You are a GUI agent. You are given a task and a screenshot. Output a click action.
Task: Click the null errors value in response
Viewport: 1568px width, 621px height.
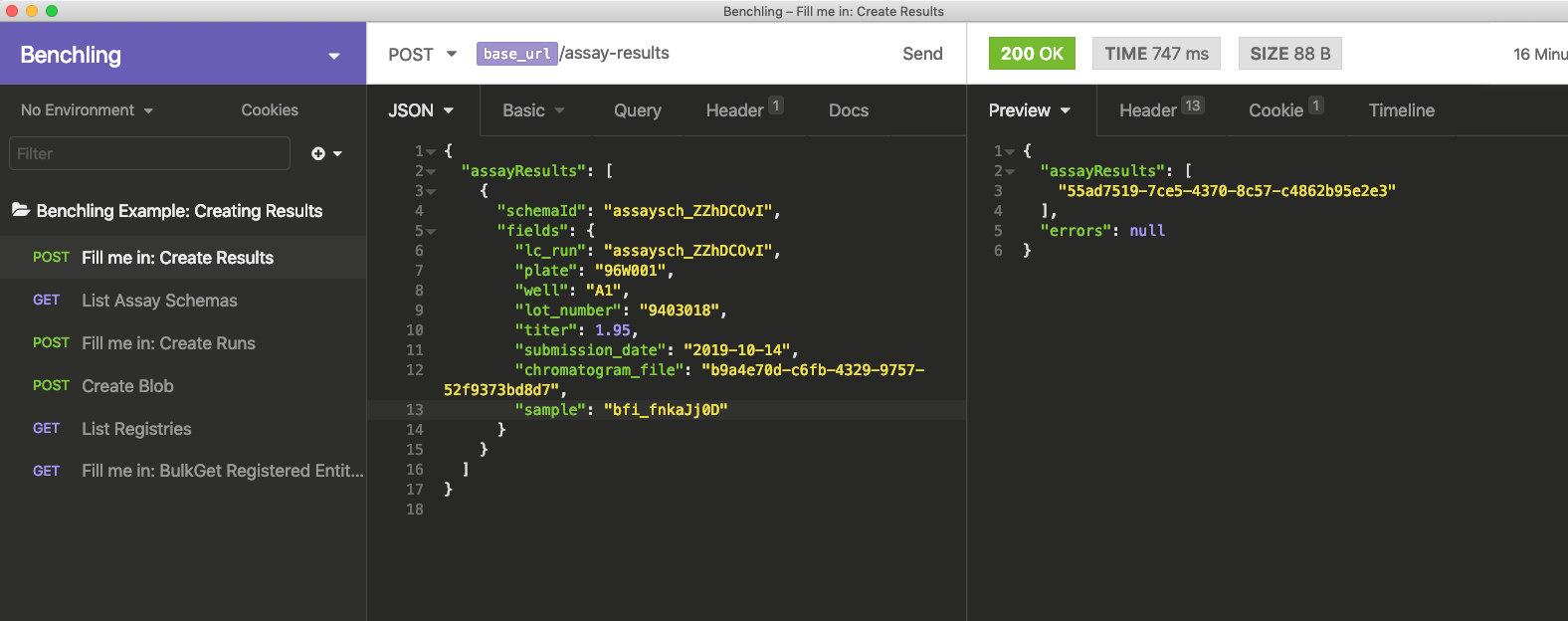point(1147,231)
